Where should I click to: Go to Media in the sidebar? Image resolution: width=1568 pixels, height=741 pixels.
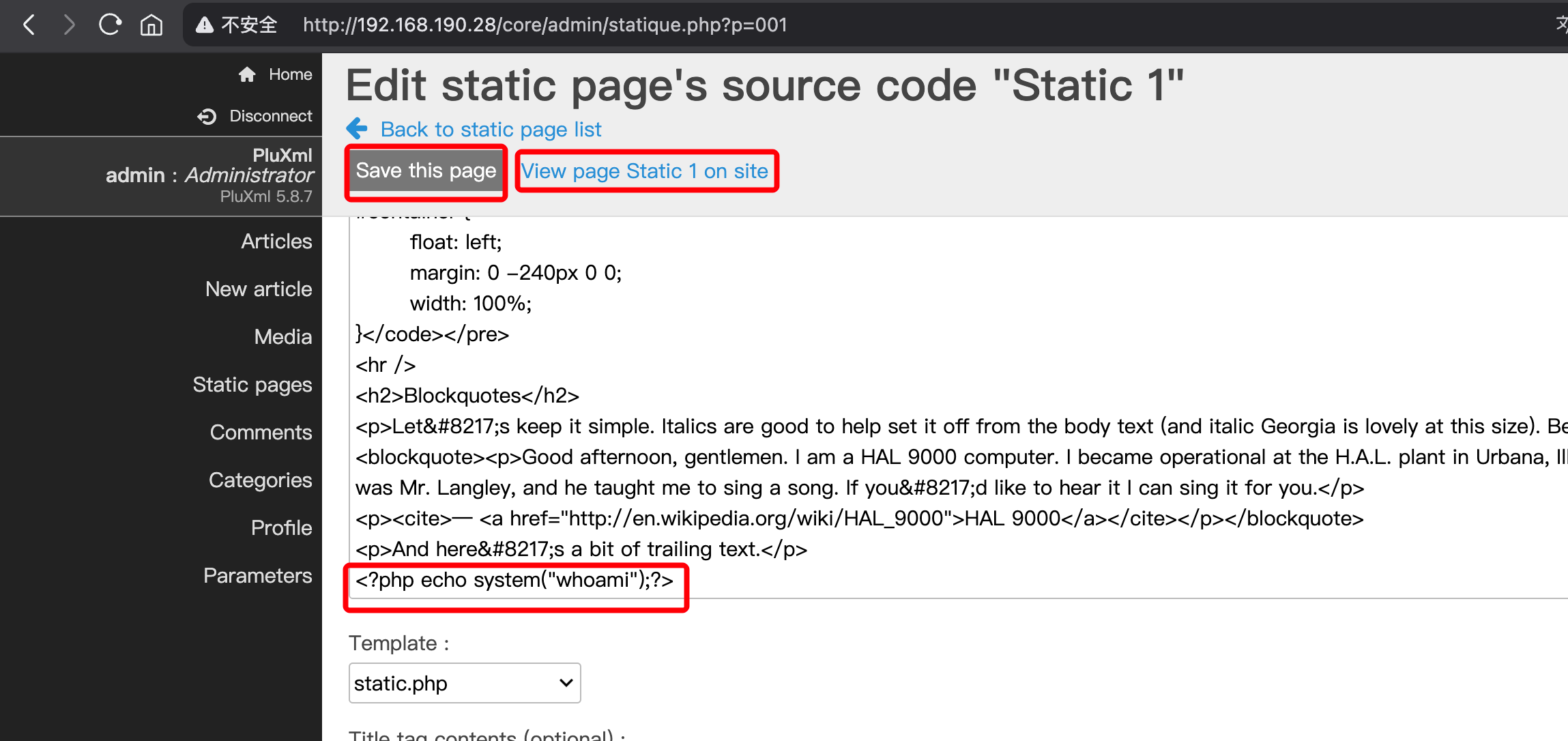tap(282, 337)
